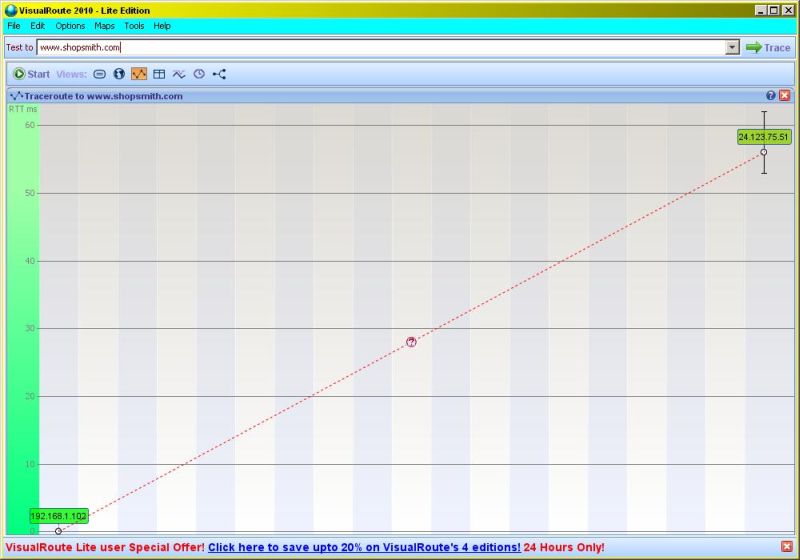Screen dimensions: 800x560
Task: Expand the Test to address dropdown
Action: (732, 47)
